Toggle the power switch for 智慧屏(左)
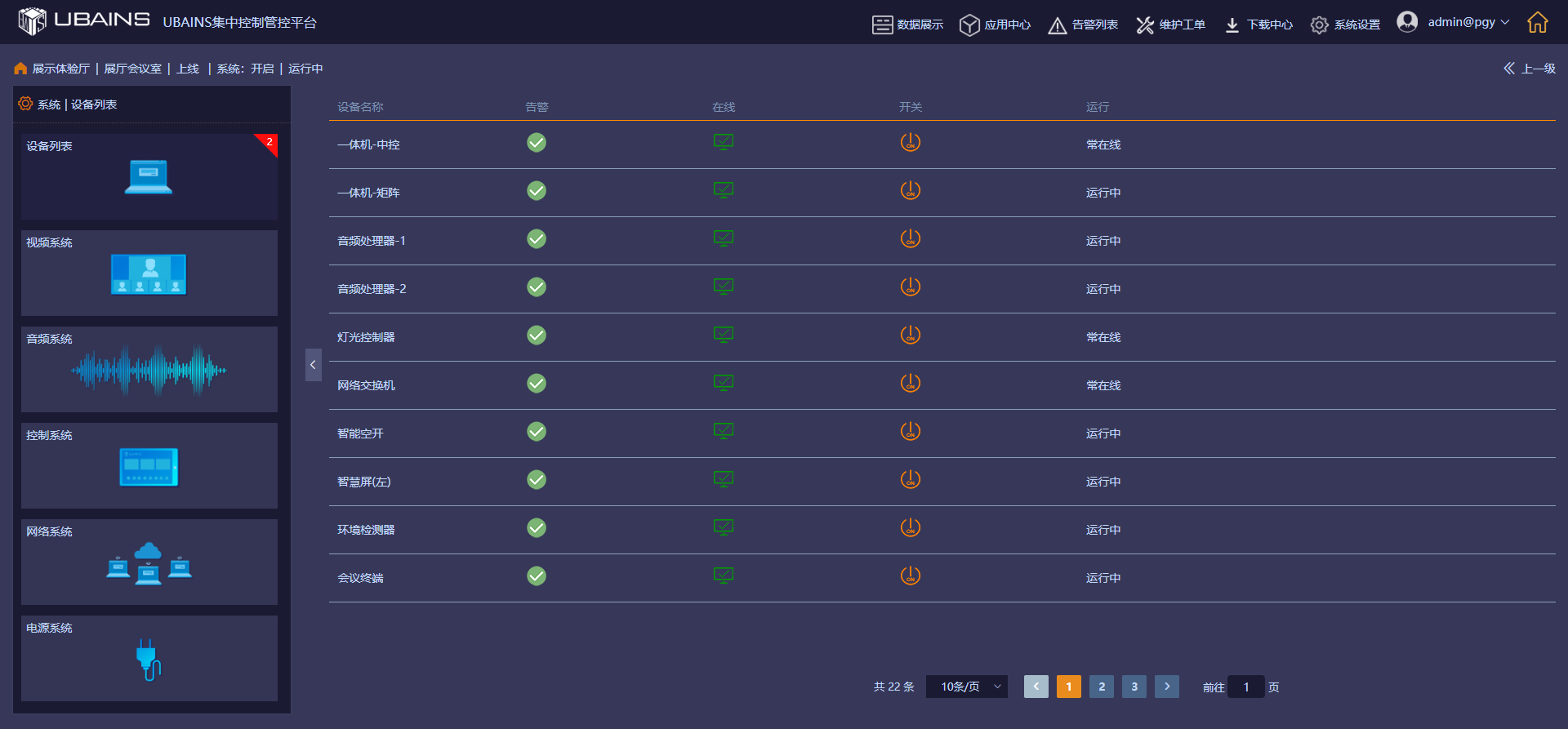 [911, 479]
